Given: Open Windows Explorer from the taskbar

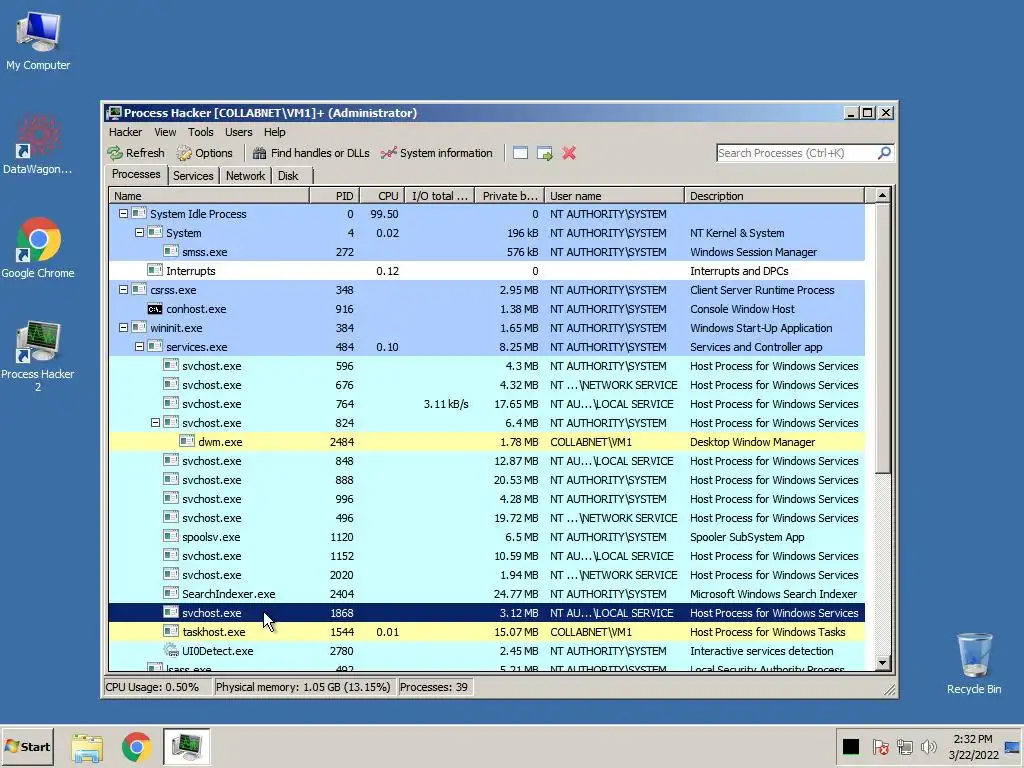Looking at the screenshot, I should click(87, 747).
